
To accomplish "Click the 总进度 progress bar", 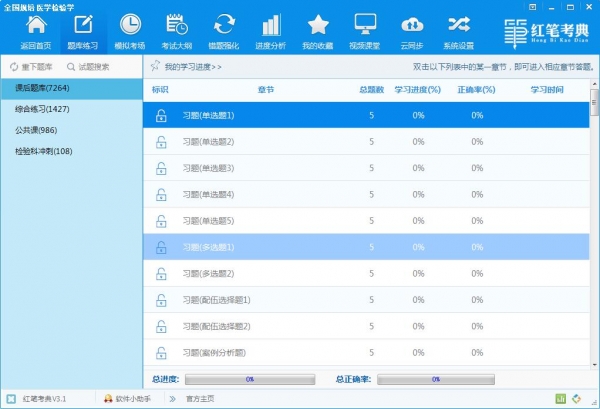I will [250, 379].
